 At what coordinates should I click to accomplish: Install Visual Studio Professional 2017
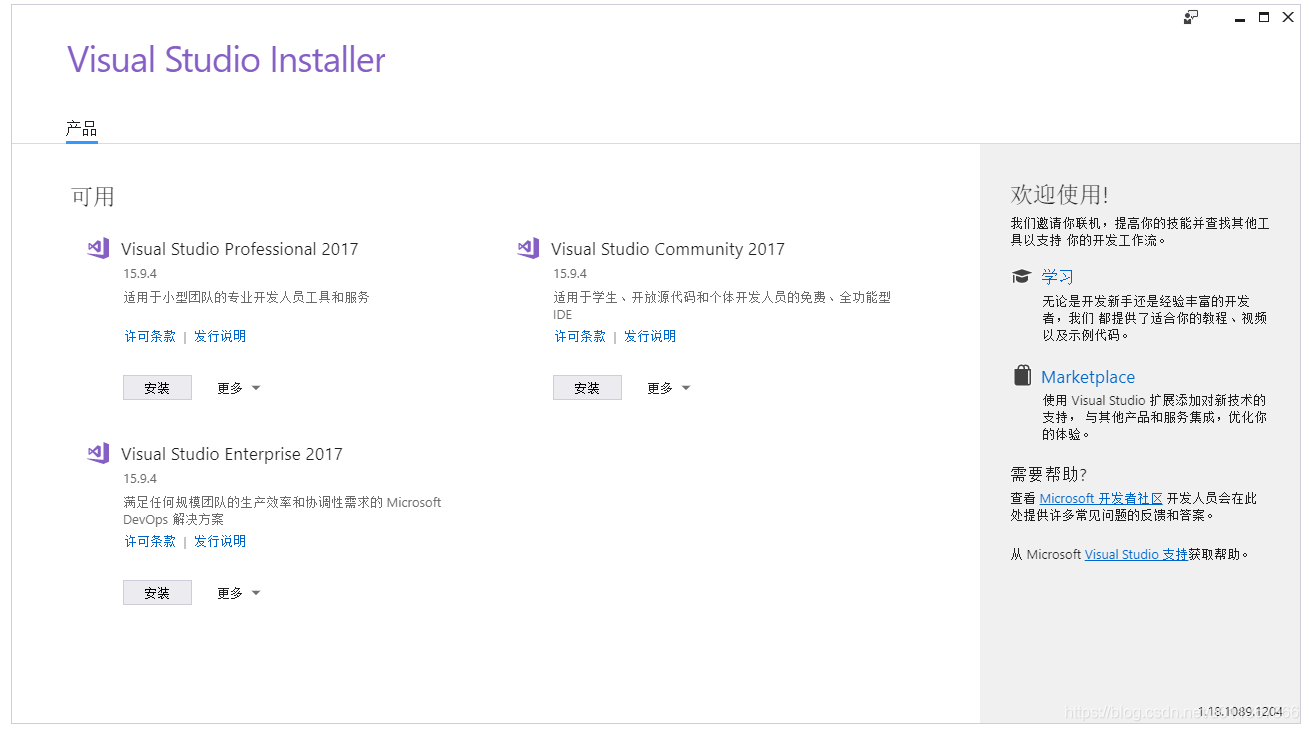tap(157, 388)
